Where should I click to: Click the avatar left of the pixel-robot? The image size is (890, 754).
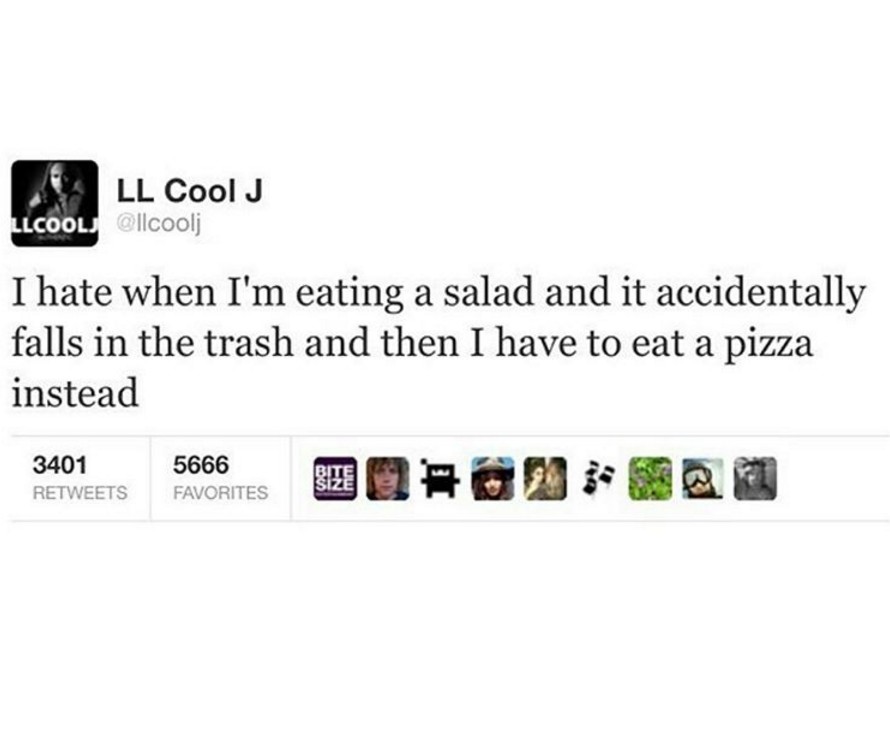coord(388,478)
